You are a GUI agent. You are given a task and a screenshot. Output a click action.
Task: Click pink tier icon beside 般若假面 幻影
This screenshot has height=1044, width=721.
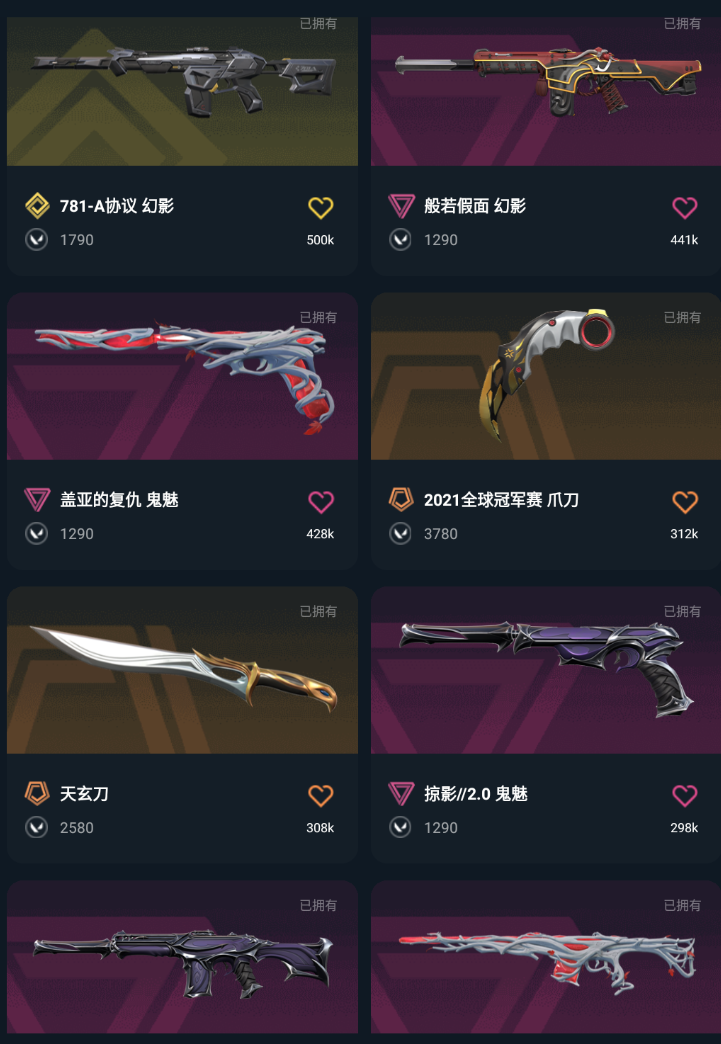tap(401, 206)
